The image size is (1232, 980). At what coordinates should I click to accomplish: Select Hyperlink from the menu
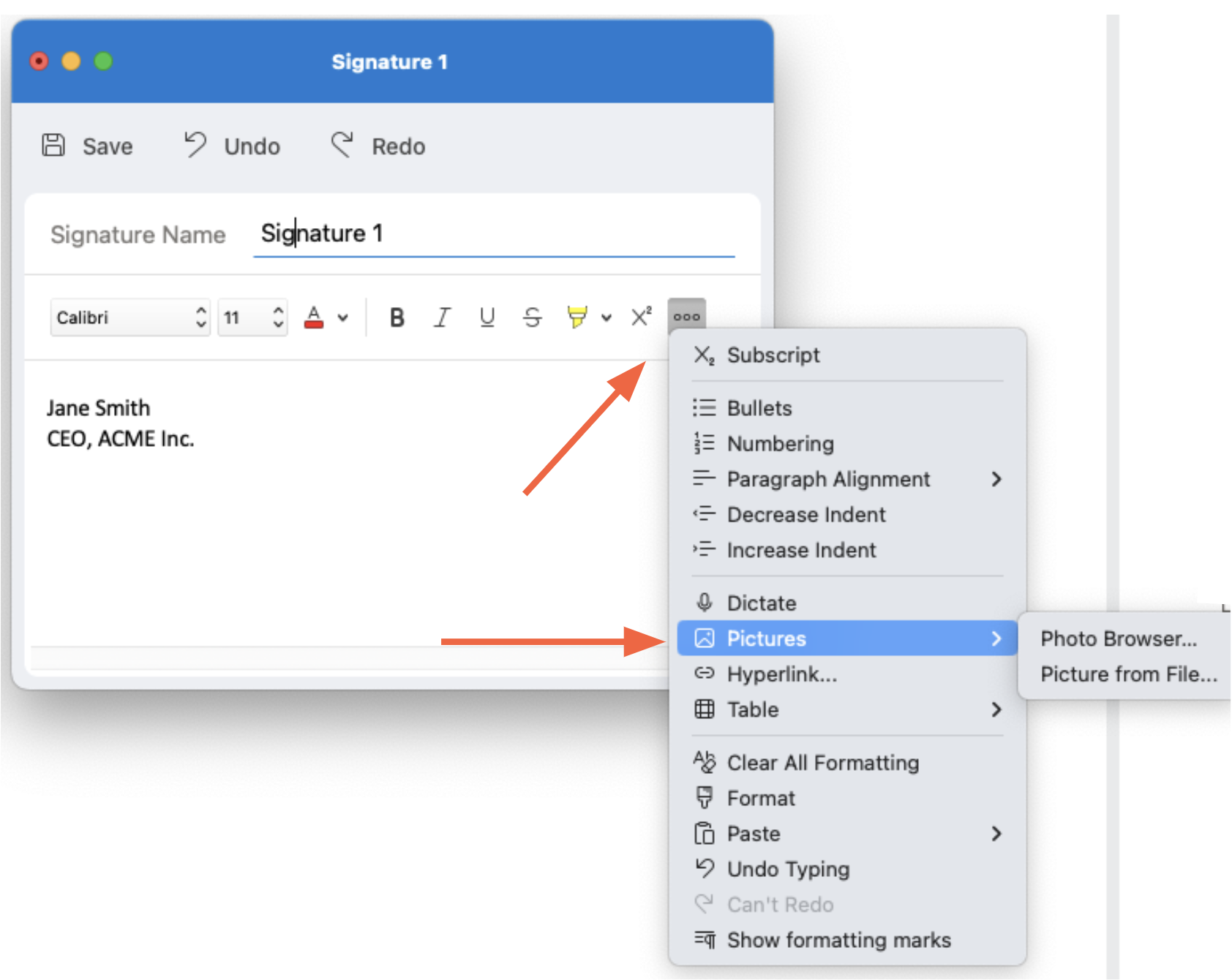click(783, 674)
